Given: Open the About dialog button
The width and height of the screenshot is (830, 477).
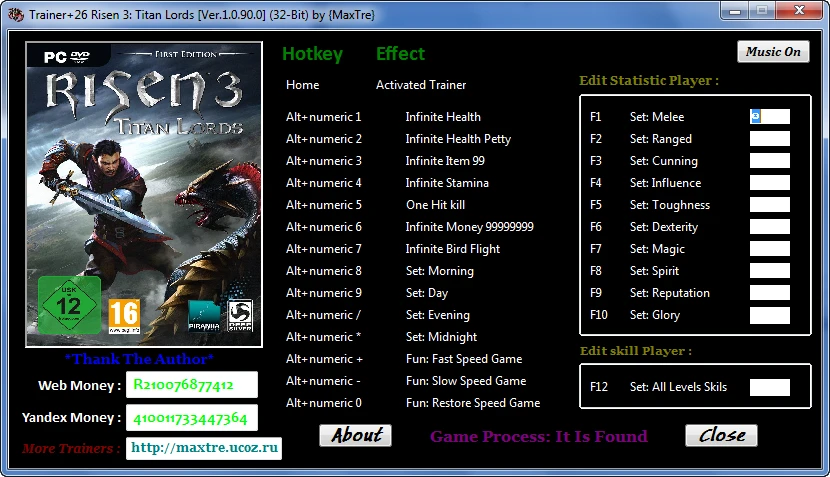Looking at the screenshot, I should (x=356, y=435).
